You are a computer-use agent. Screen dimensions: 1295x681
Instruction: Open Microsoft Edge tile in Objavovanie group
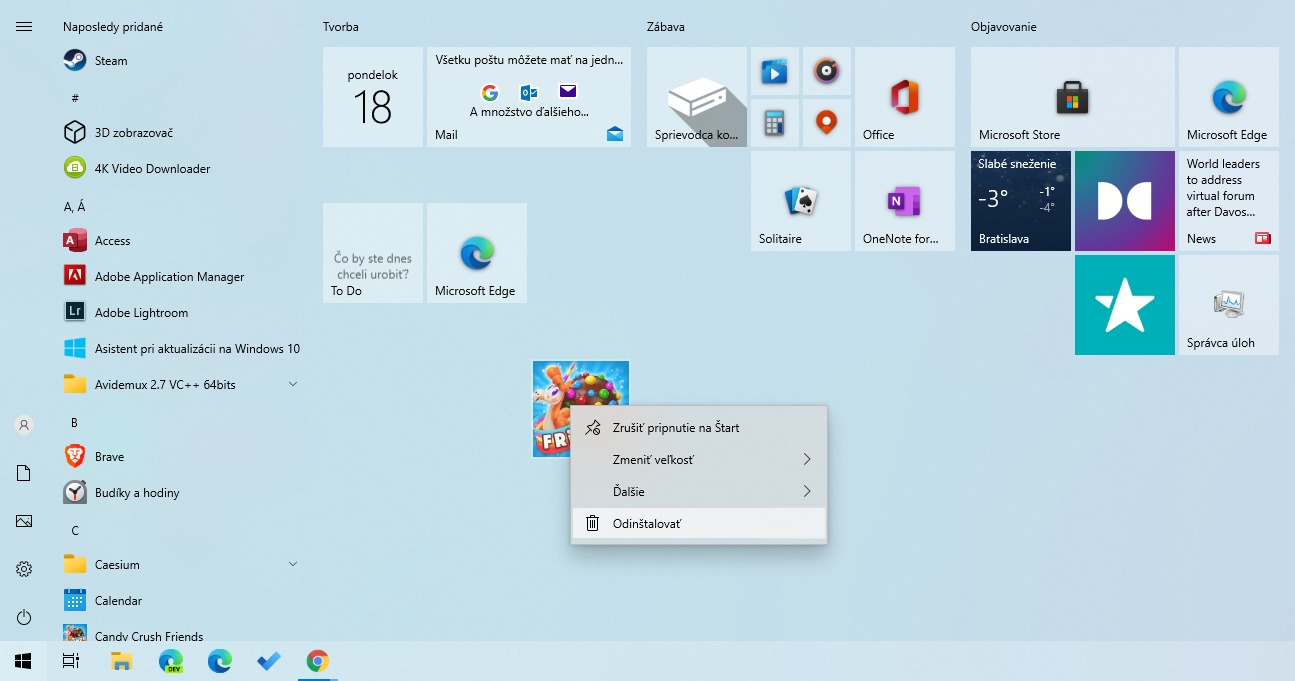point(1229,97)
